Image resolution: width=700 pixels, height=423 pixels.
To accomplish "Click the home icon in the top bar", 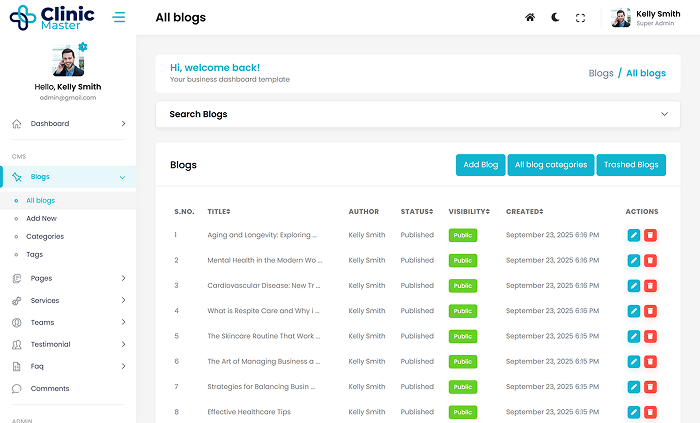I will [530, 18].
